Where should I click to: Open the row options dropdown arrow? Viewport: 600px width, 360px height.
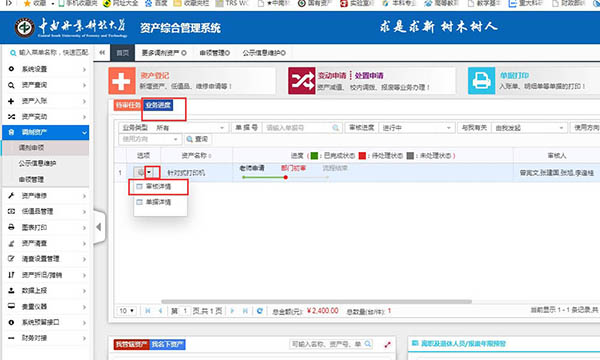click(x=149, y=173)
